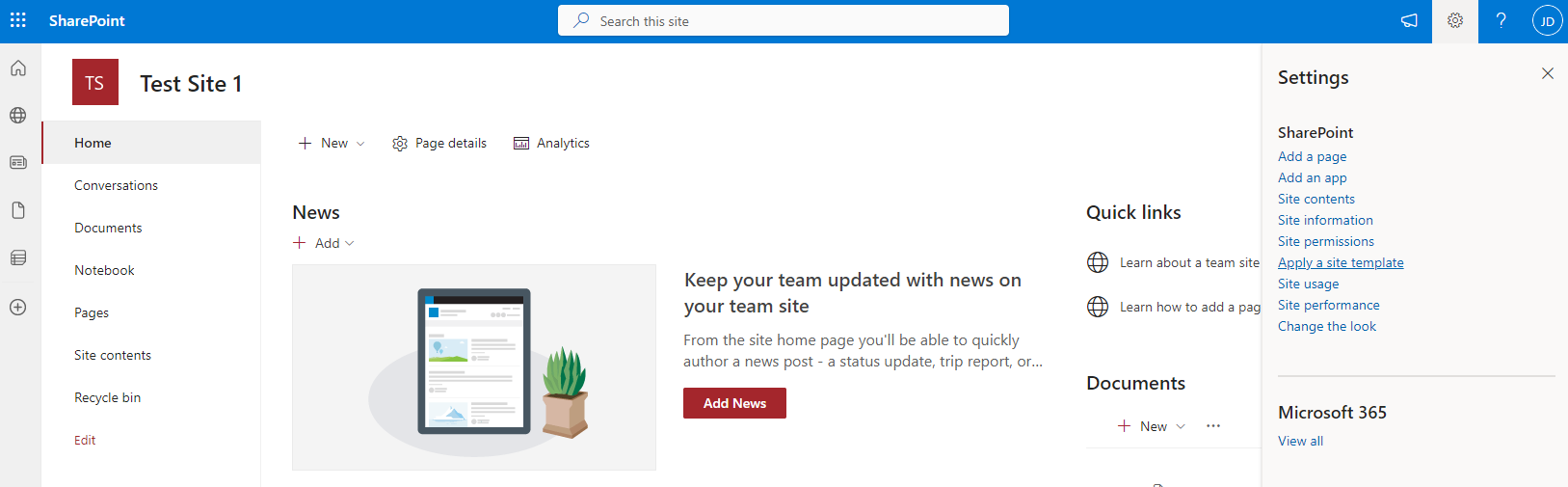Click Add an app in Settings
1568x487 pixels.
point(1312,177)
